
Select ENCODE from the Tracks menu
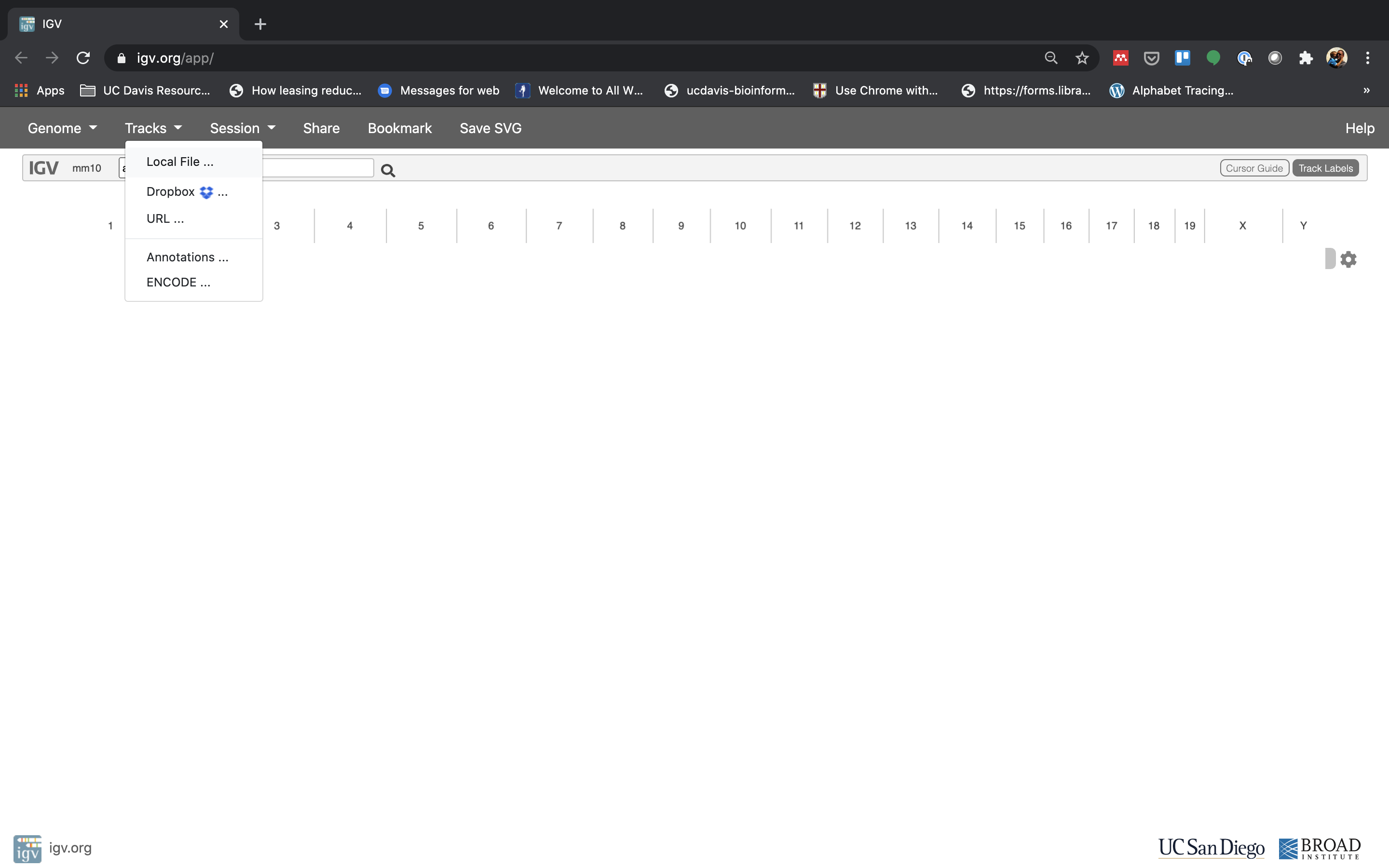178,283
